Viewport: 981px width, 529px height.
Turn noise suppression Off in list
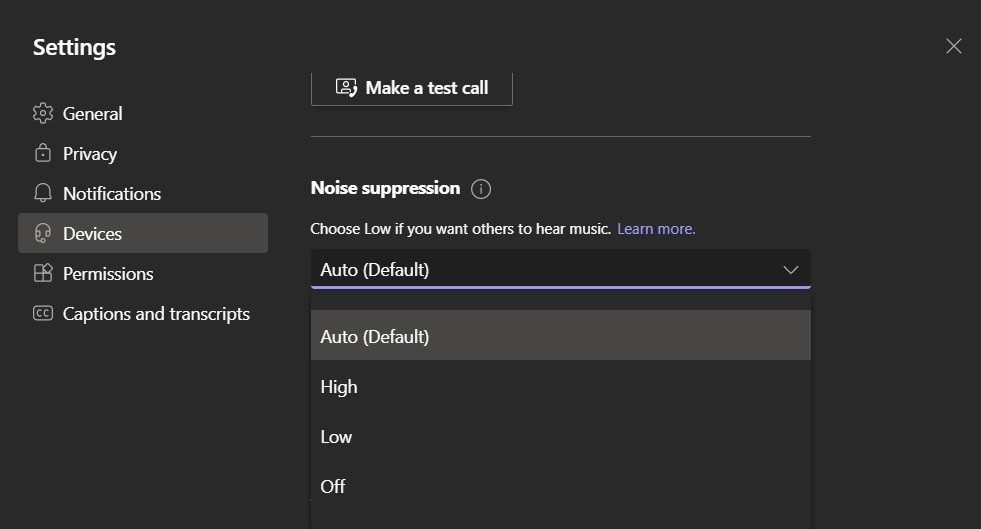(x=561, y=486)
